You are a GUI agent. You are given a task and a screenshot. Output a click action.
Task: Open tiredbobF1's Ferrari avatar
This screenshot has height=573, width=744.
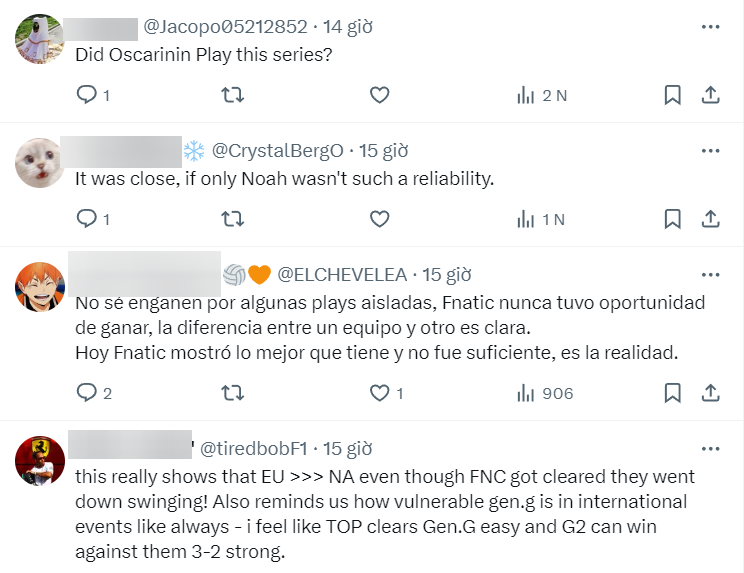tap(40, 461)
